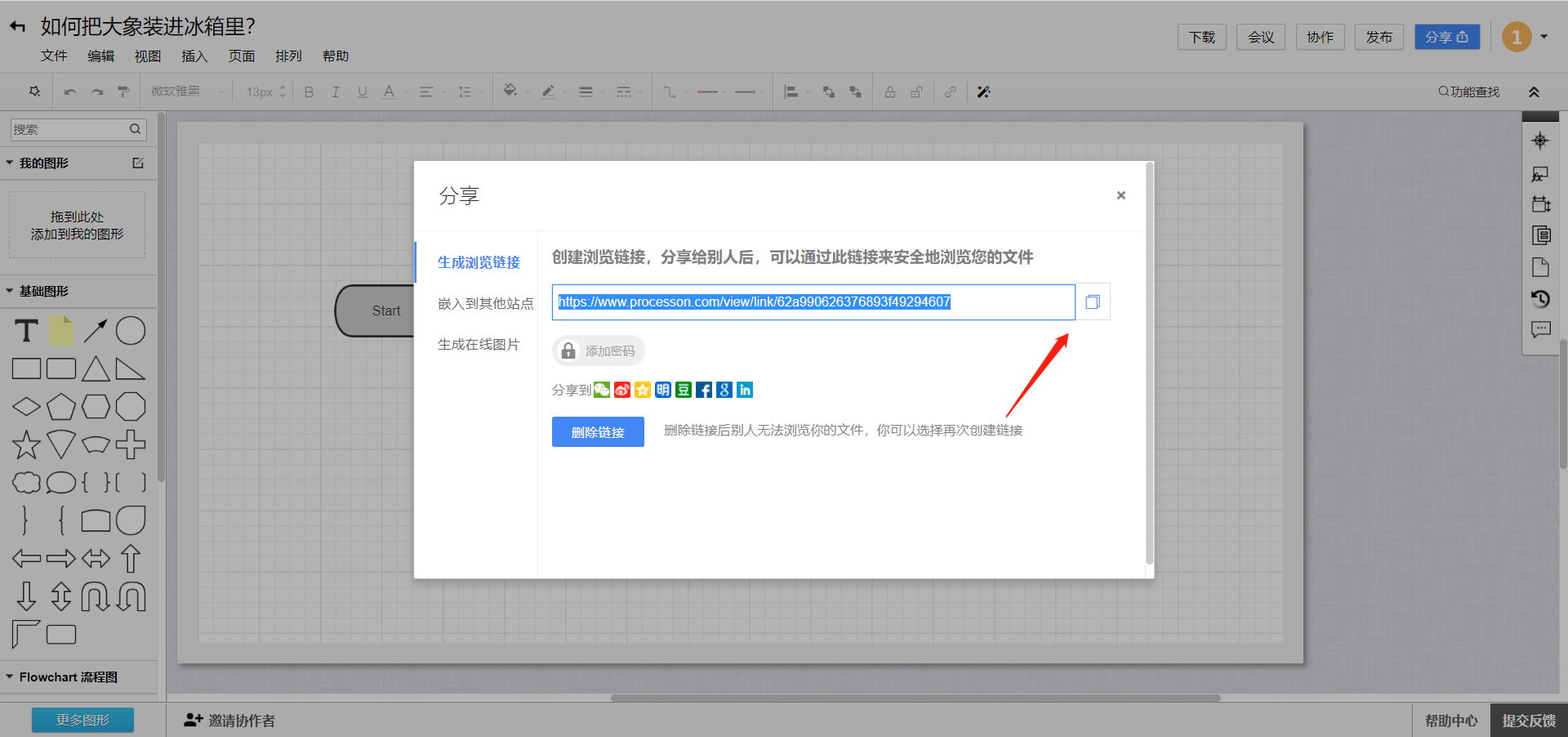
Task: Open the navigator compass icon
Action: [1540, 141]
